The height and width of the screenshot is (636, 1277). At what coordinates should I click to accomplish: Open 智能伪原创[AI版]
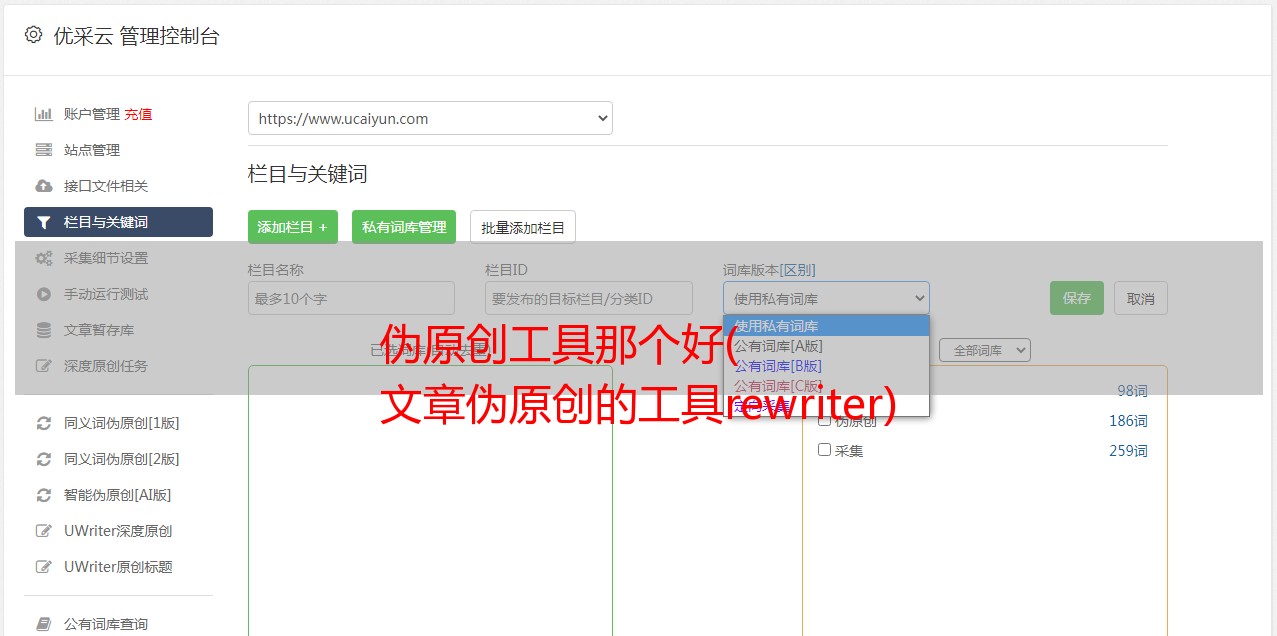(118, 495)
